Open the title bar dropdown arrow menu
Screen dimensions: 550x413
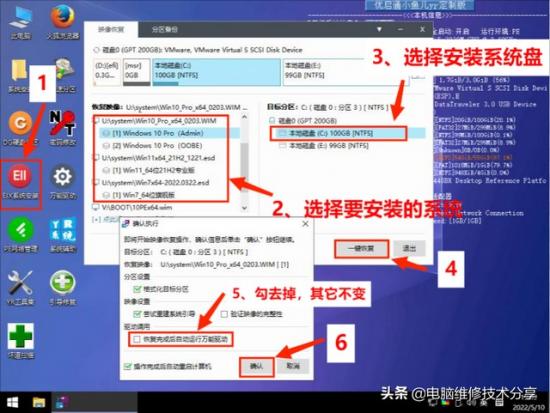click(379, 29)
